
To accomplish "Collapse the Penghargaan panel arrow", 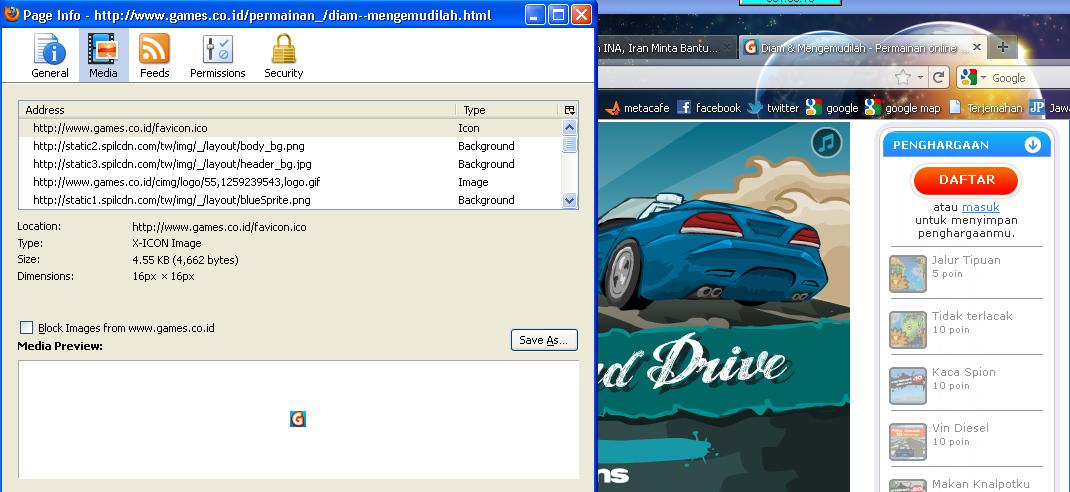I will 1032,145.
